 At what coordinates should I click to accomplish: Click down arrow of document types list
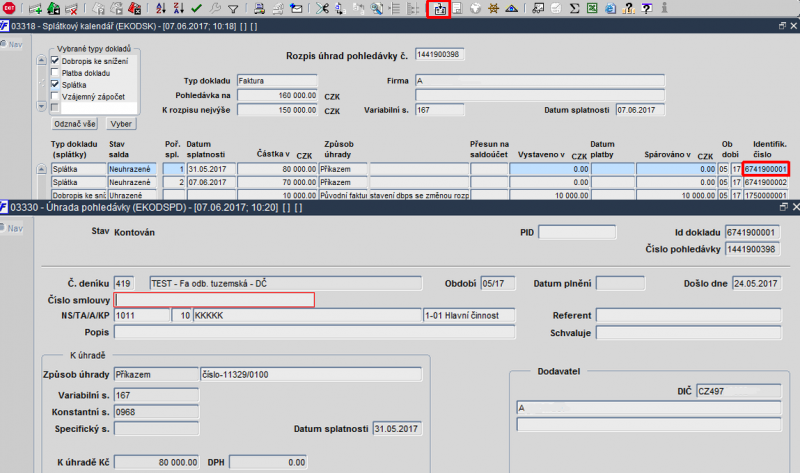click(41, 106)
